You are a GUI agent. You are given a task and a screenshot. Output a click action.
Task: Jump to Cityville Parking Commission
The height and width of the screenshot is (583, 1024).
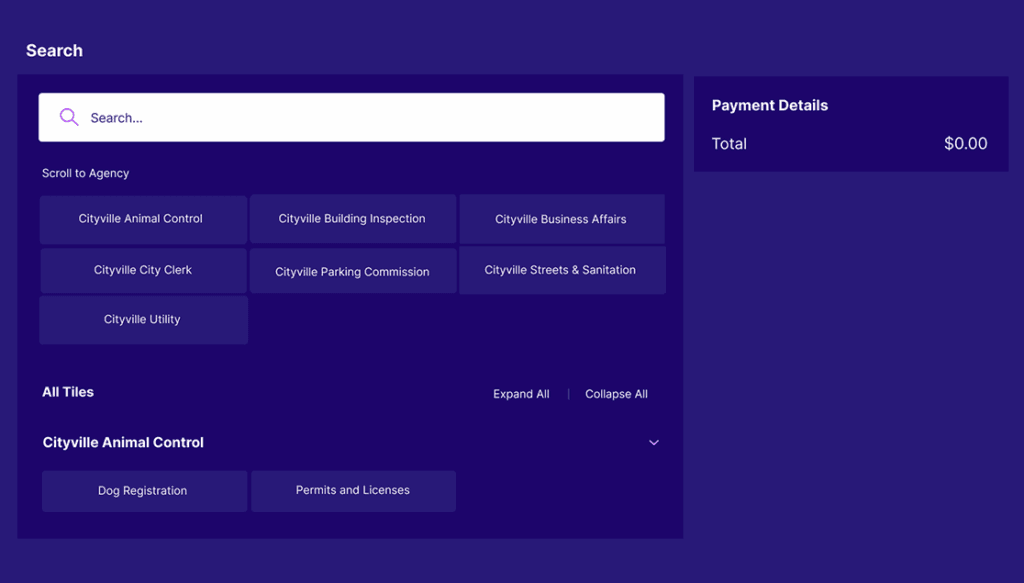click(x=352, y=270)
